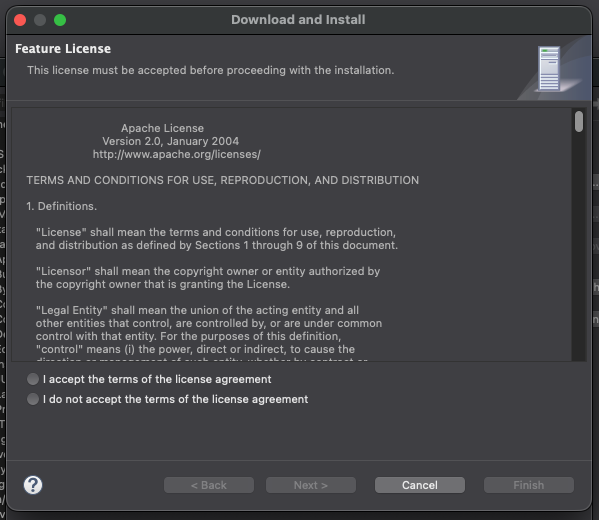Image resolution: width=599 pixels, height=520 pixels.
Task: Click the Next button
Action: 311,485
